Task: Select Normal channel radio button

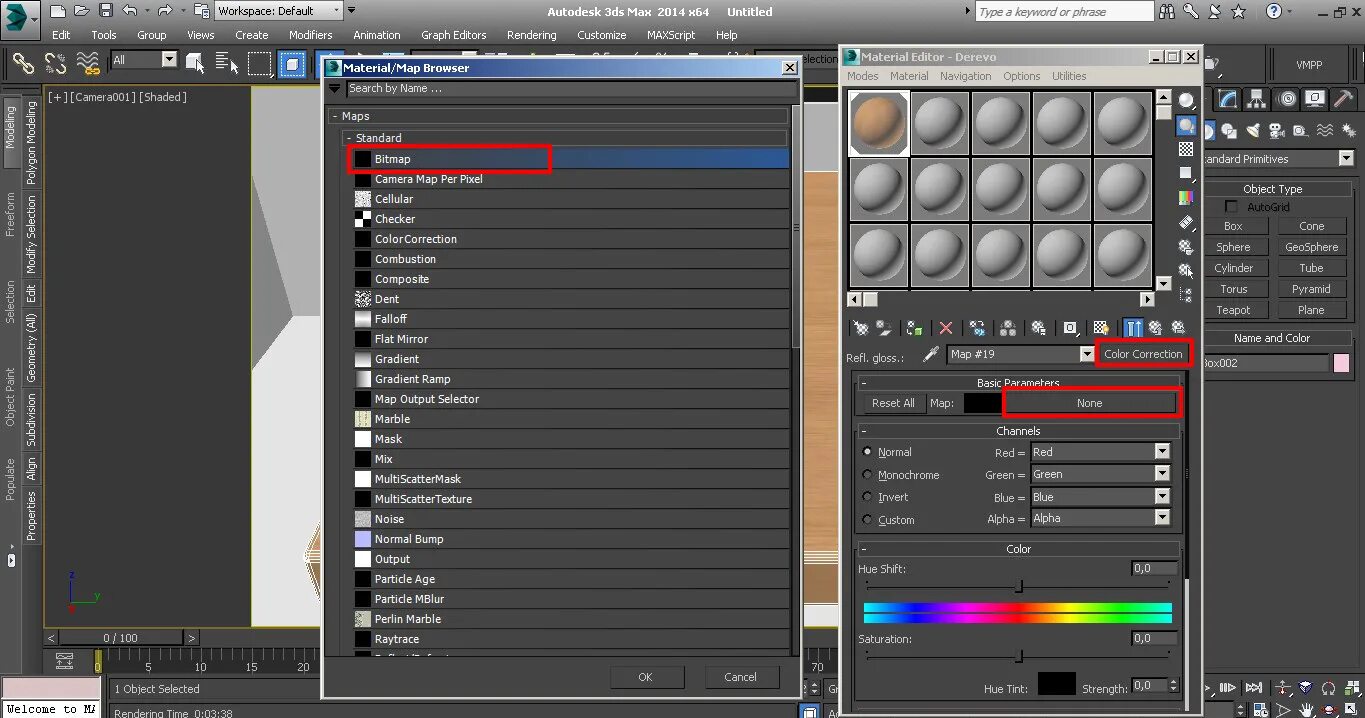Action: pyautogui.click(x=867, y=452)
